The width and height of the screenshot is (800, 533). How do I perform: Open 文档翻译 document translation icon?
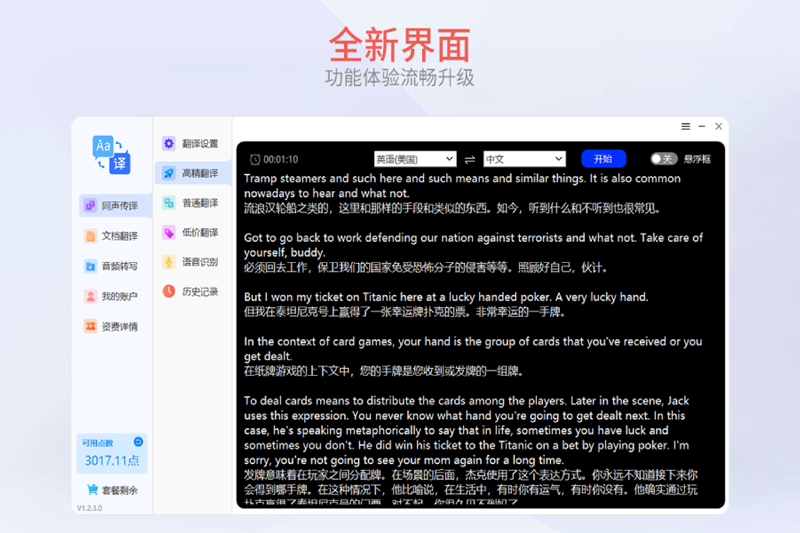[x=91, y=236]
